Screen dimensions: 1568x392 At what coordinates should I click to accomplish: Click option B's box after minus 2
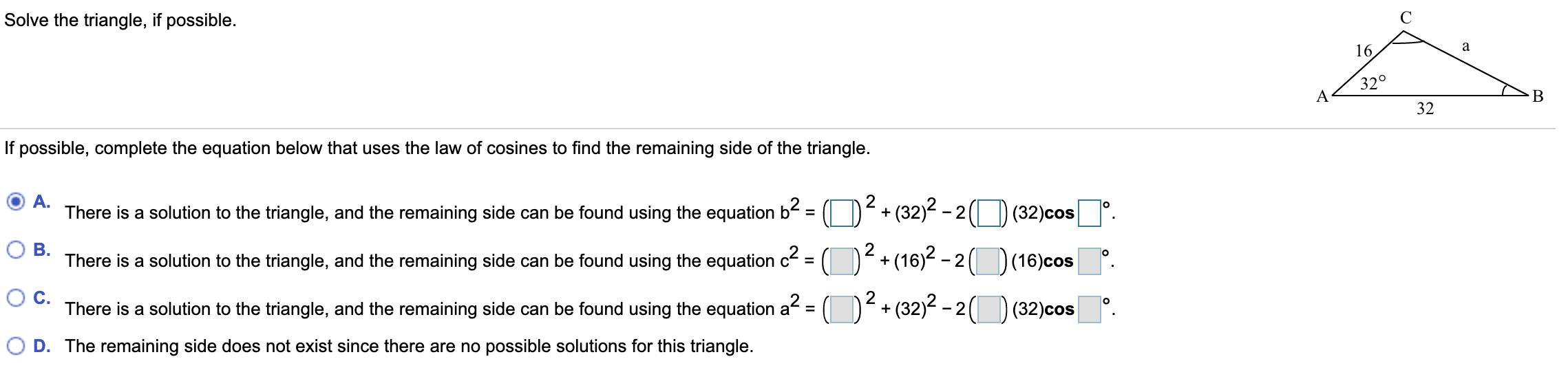tap(987, 261)
